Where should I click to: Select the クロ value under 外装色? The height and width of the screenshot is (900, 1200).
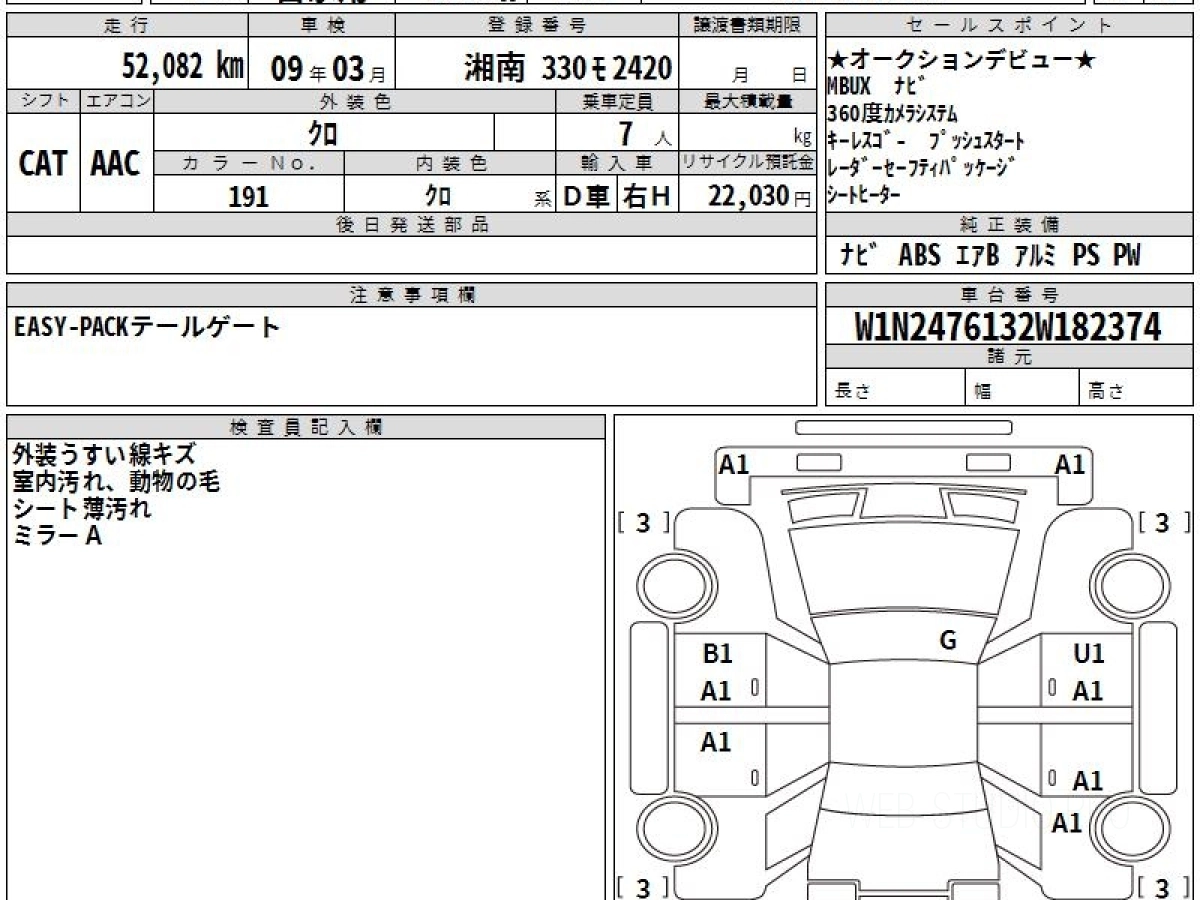click(x=323, y=132)
